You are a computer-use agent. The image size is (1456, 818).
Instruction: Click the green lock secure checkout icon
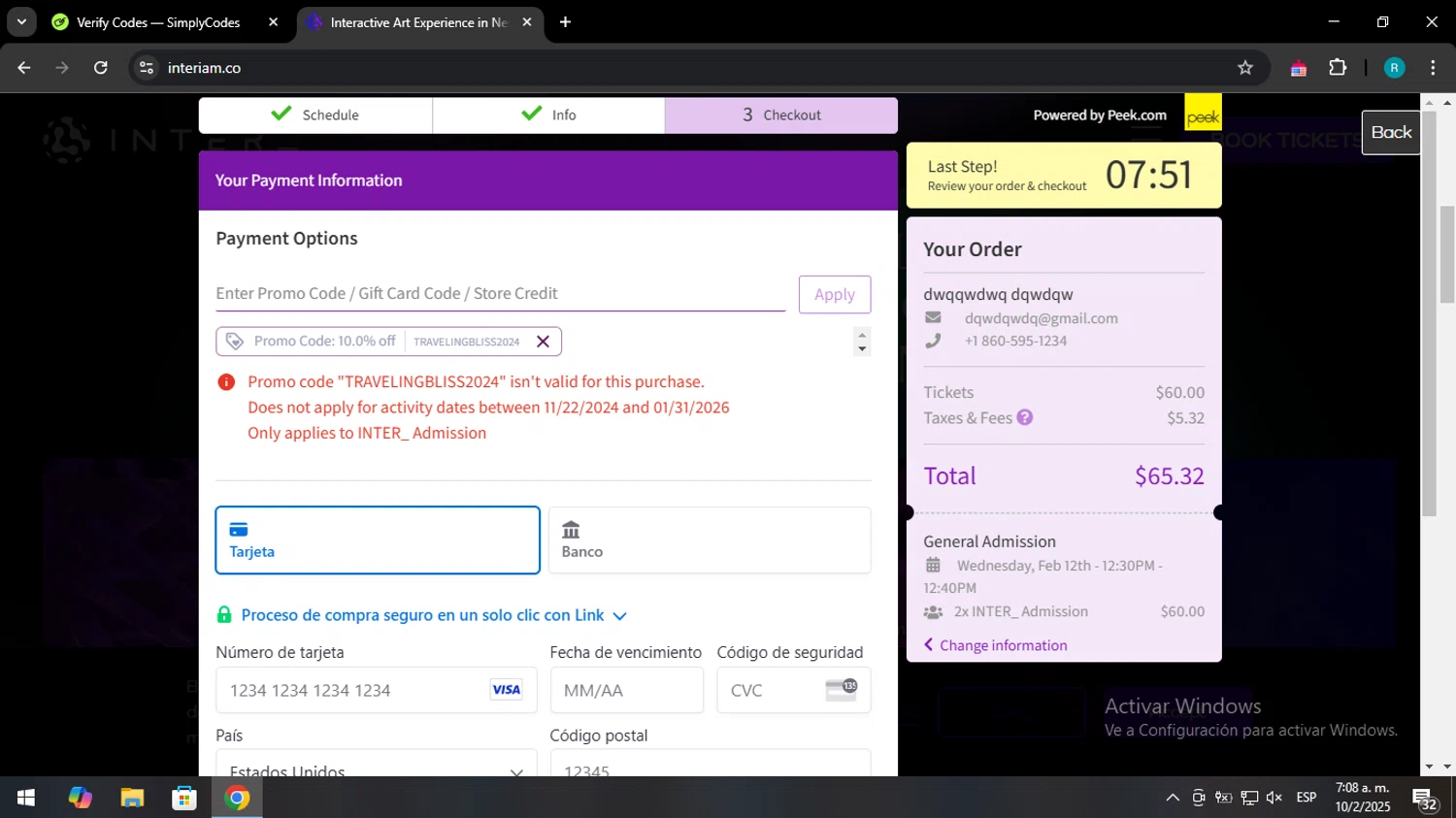[x=224, y=615]
